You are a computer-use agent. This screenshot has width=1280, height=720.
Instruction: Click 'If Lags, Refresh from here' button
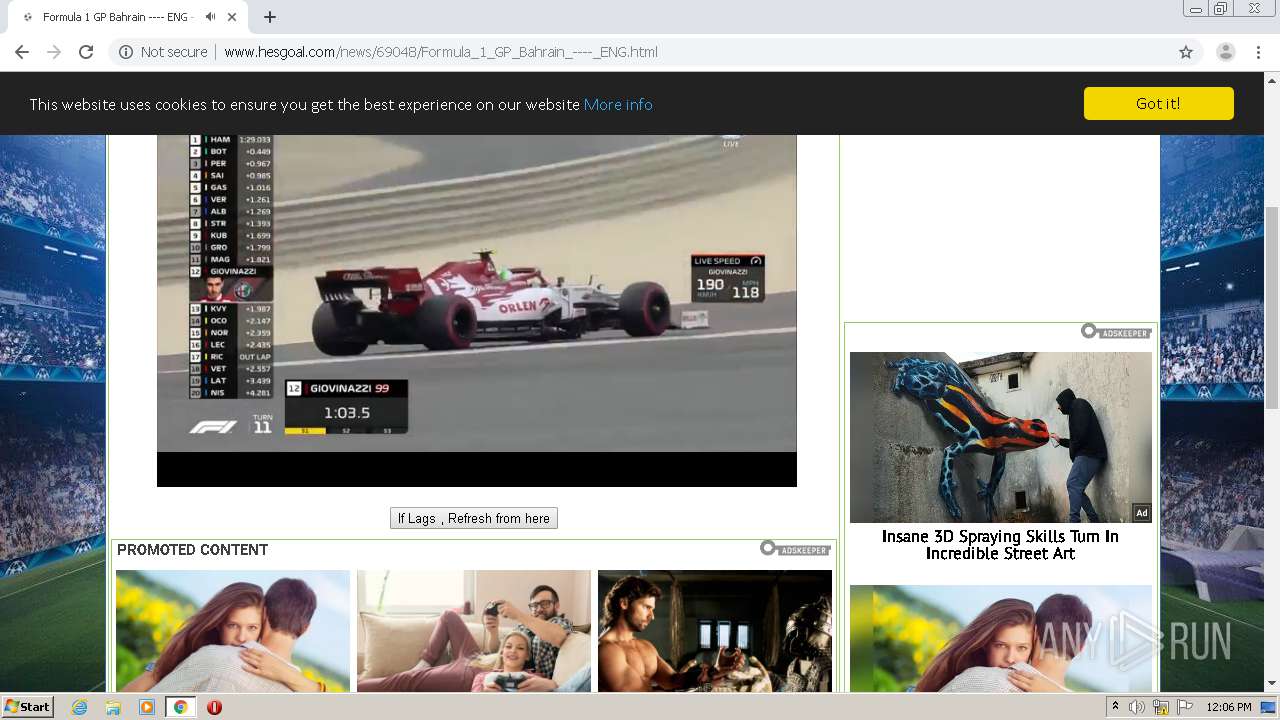point(474,518)
